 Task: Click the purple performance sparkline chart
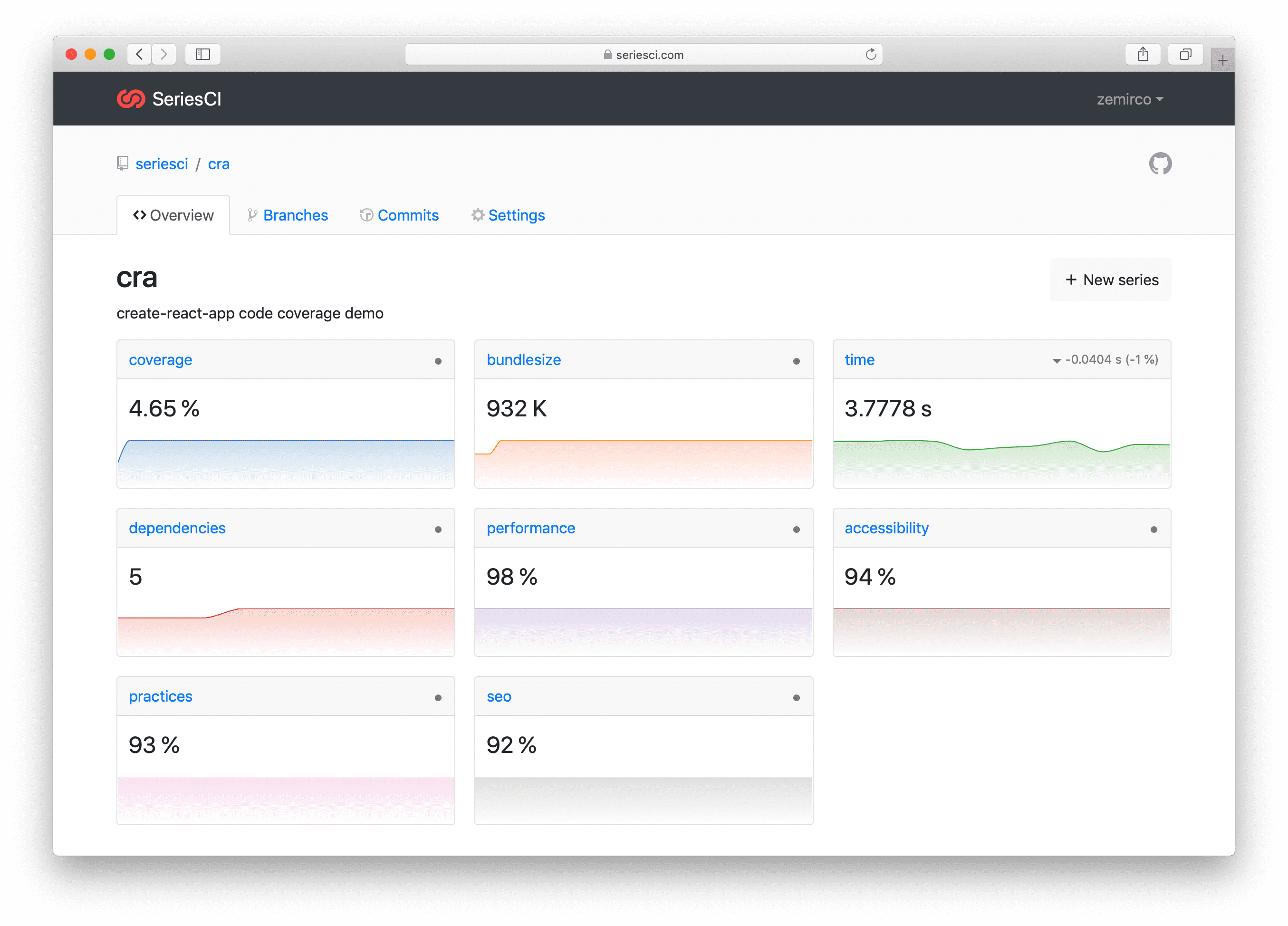[x=644, y=631]
